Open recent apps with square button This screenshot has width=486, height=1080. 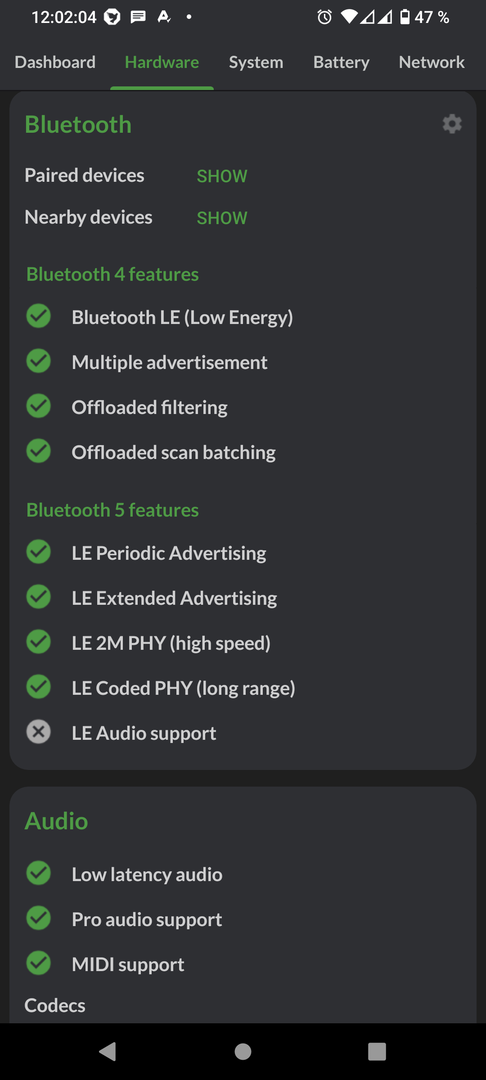377,1051
